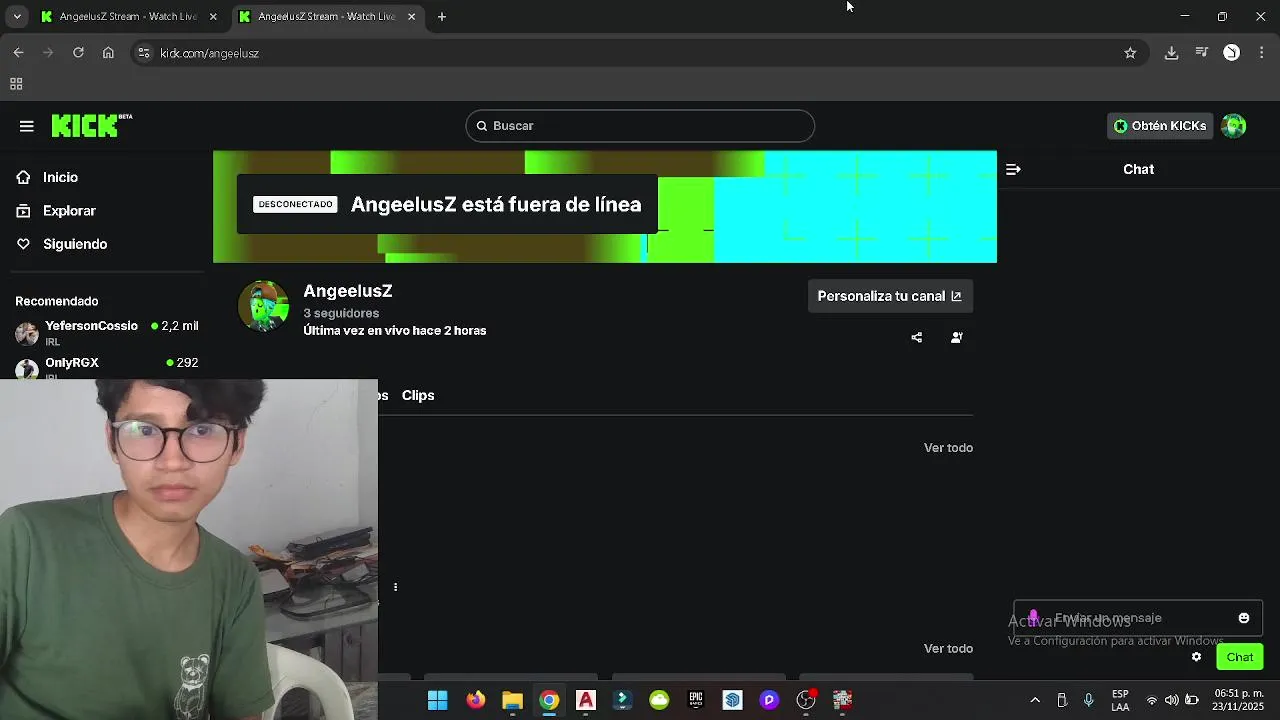Image resolution: width=1280 pixels, height=720 pixels.
Task: Share the channel using share icon
Action: pos(917,338)
